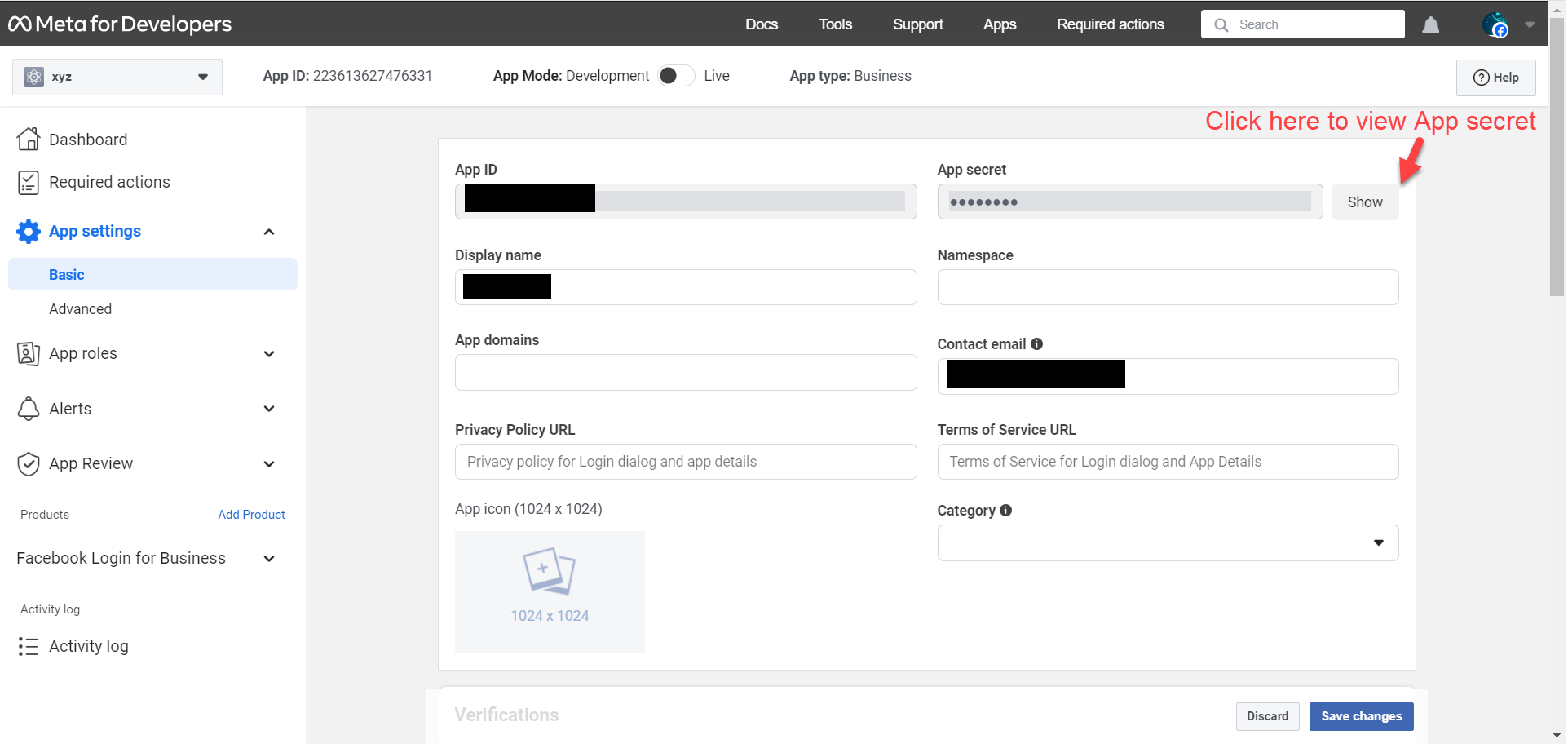Image resolution: width=1568 pixels, height=744 pixels.
Task: Click the Required actions checklist icon
Action: tap(29, 182)
